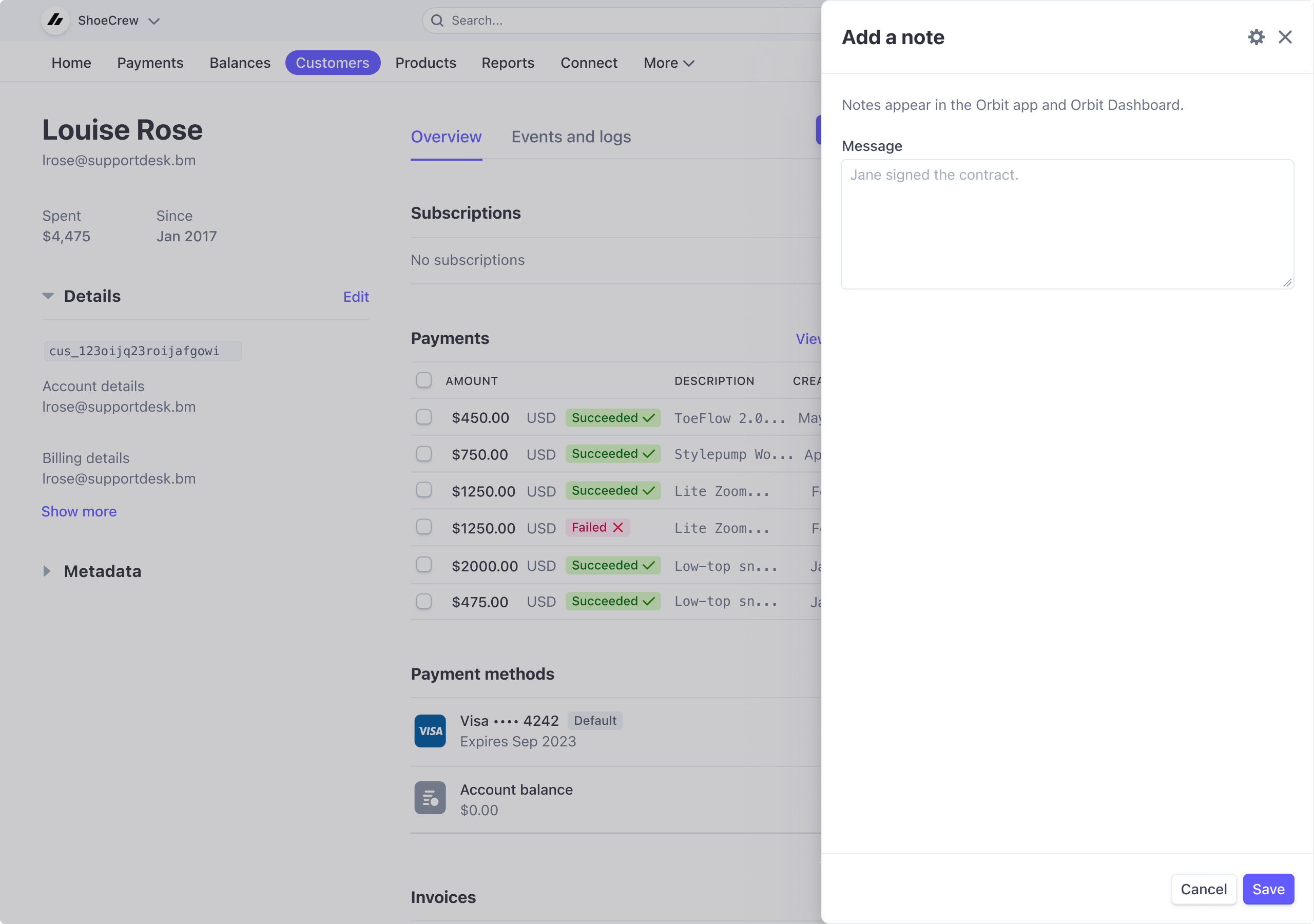1314x924 pixels.
Task: Open the ShoeCrew account dropdown
Action: point(153,21)
